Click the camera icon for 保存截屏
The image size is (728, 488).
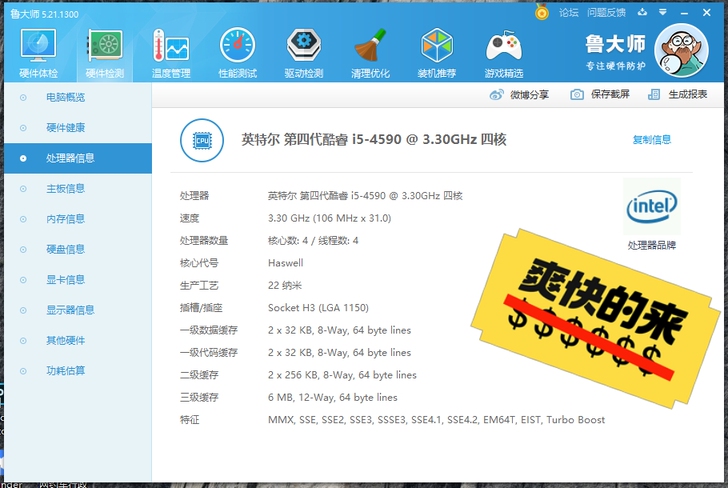pos(577,95)
